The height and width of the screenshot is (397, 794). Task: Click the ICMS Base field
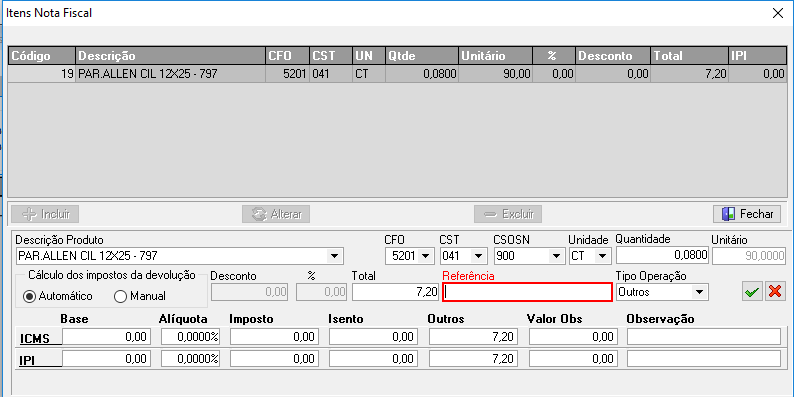point(107,337)
